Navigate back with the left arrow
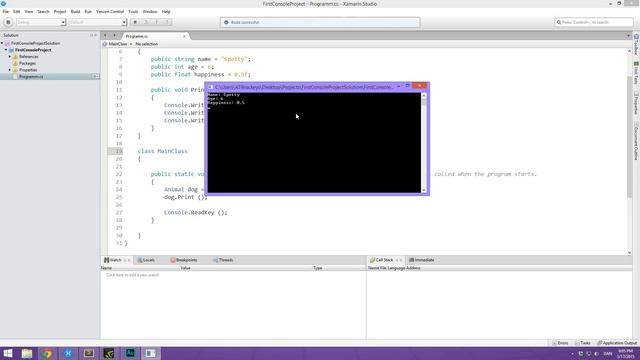The height and width of the screenshot is (360, 640). (x=105, y=36)
